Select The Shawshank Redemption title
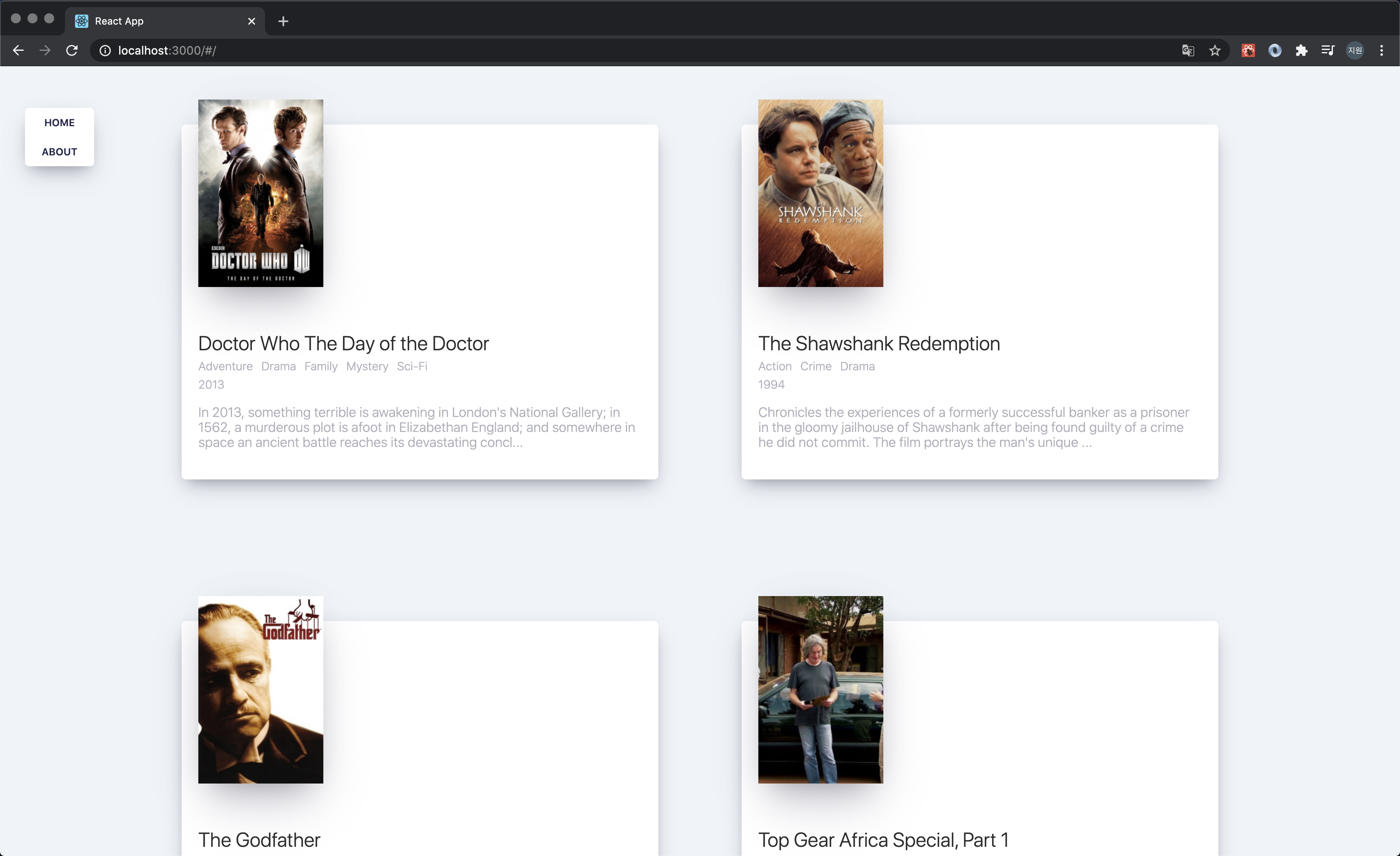This screenshot has height=856, width=1400. (x=878, y=343)
